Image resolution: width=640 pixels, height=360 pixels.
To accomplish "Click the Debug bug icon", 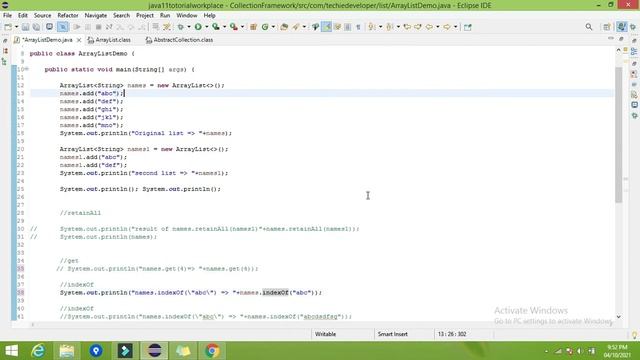I will 180,27.
